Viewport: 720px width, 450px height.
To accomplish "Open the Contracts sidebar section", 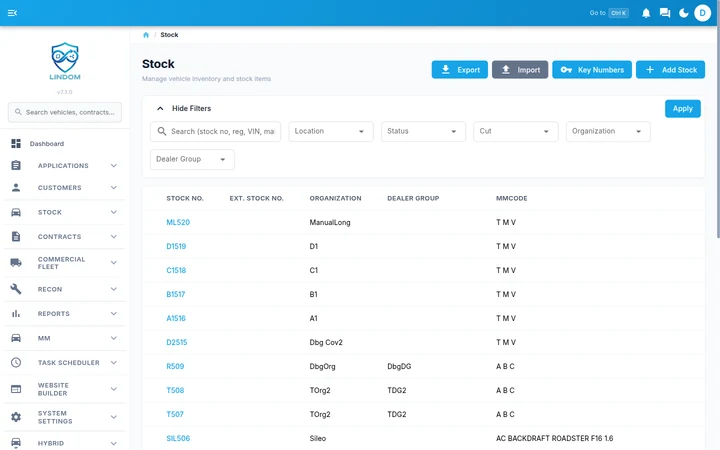I will (65, 236).
